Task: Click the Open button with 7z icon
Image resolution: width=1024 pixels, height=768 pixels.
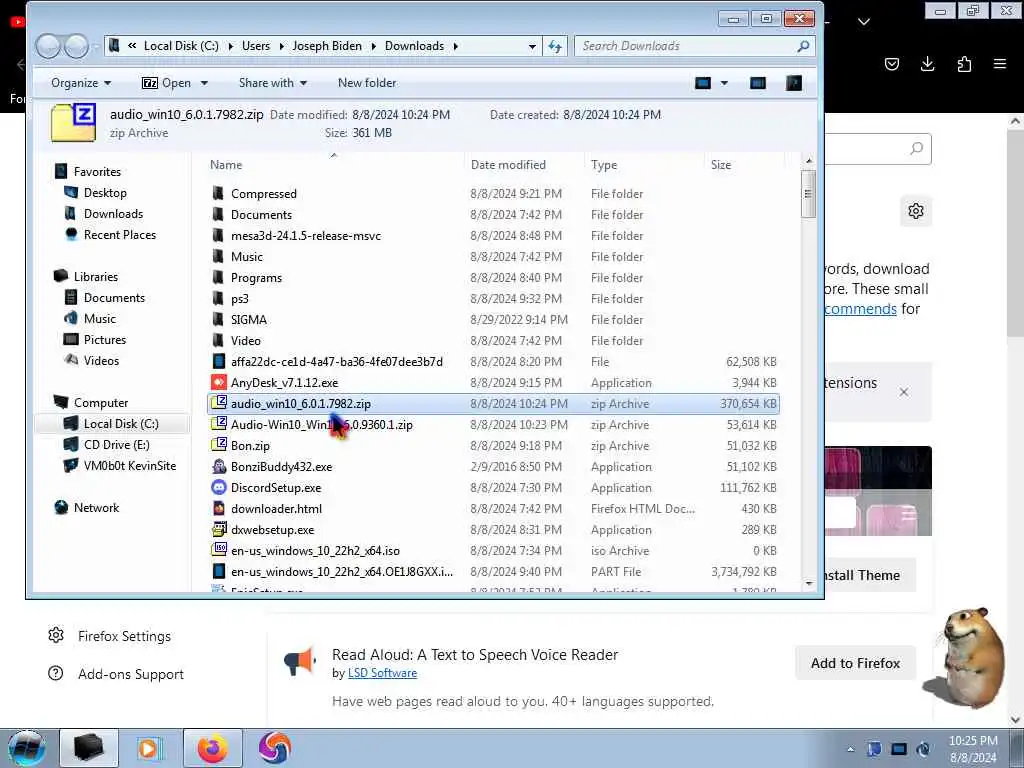Action: click(167, 83)
